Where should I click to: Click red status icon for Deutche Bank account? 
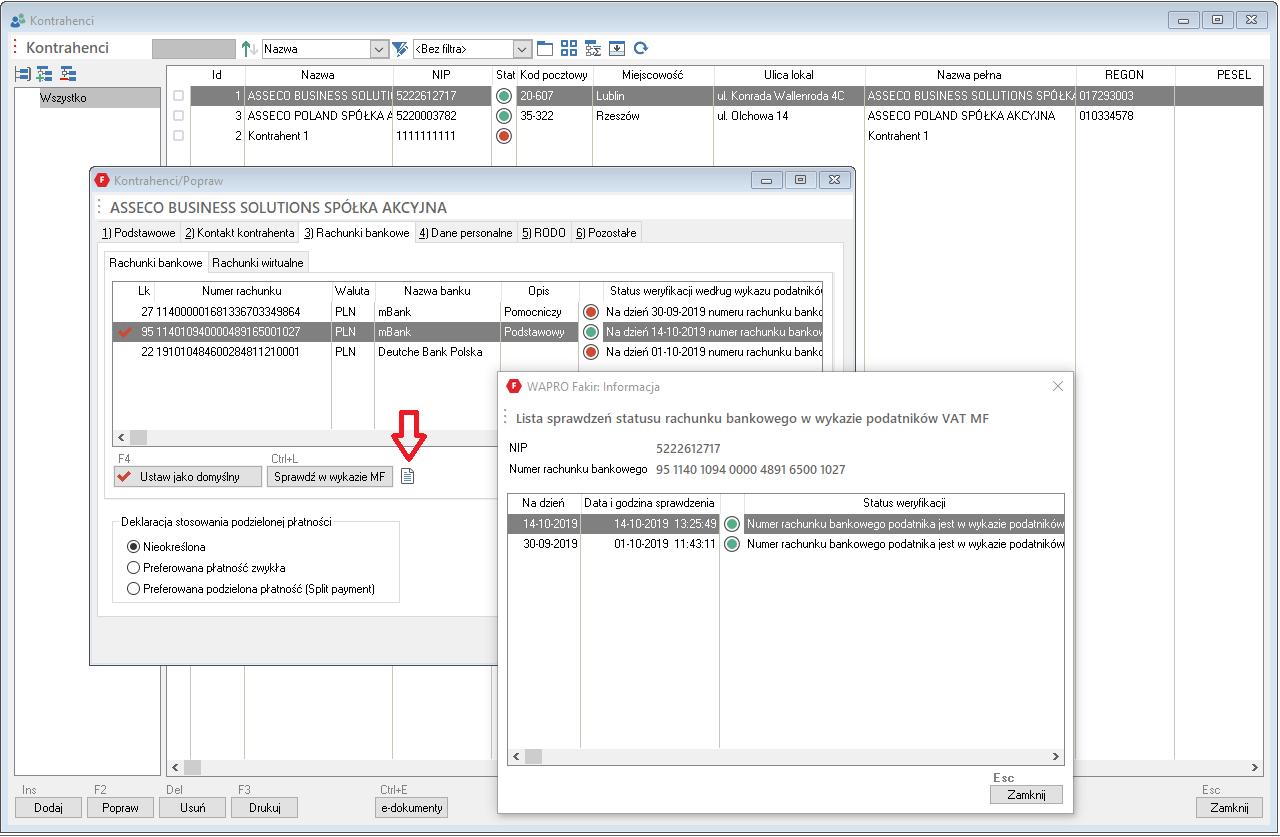coord(591,352)
